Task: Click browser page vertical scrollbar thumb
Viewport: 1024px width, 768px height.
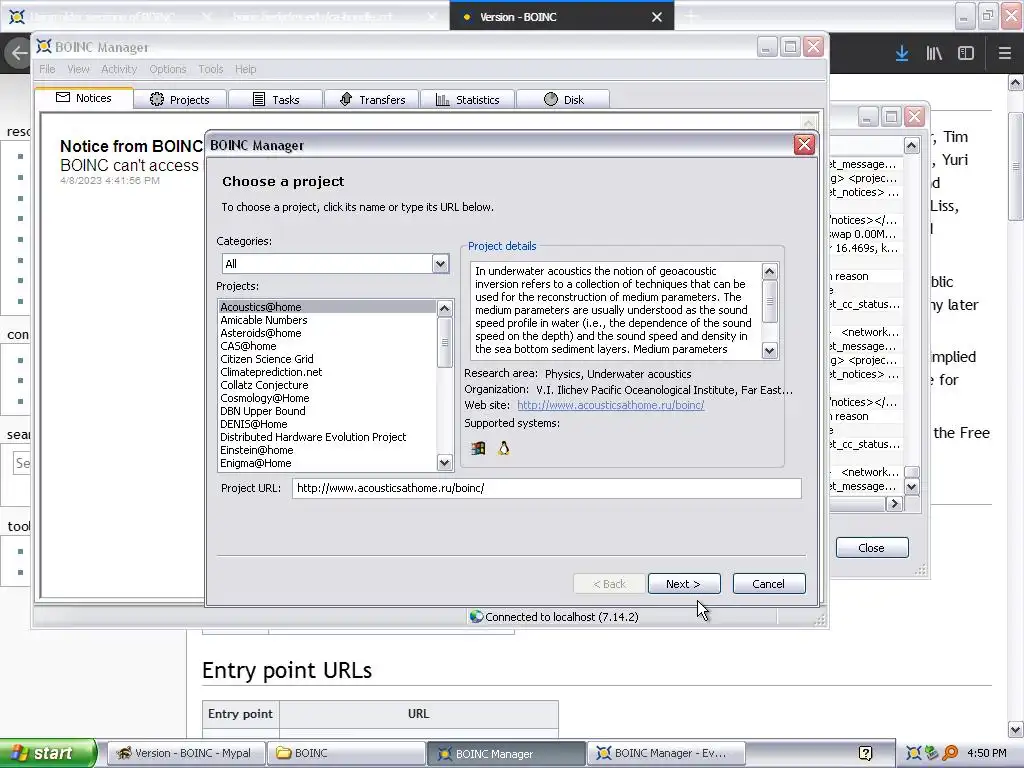Action: point(1016,167)
